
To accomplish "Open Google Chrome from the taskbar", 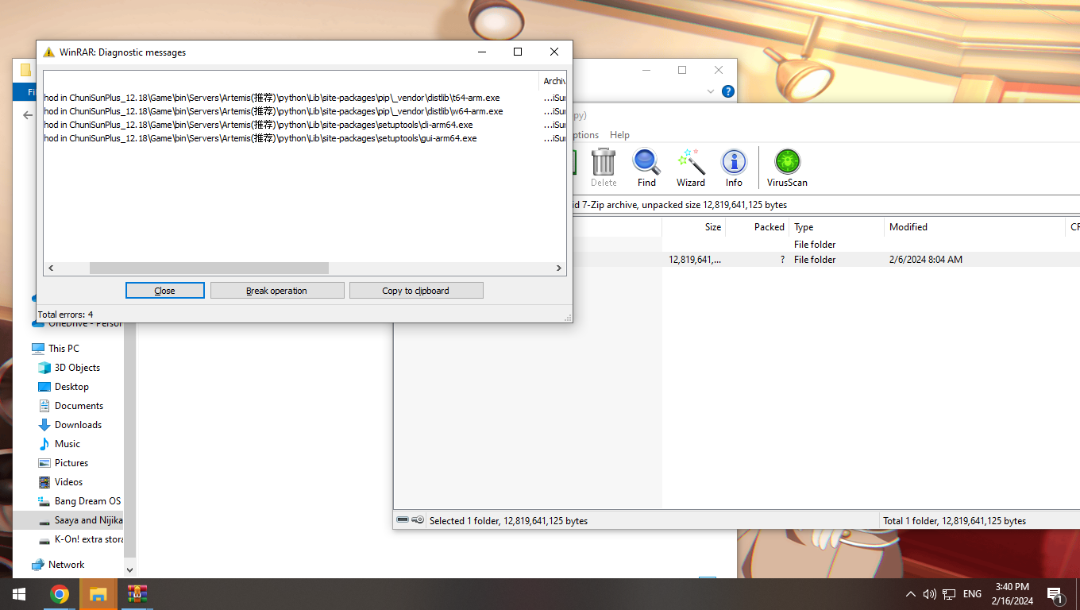I will pyautogui.click(x=59, y=595).
